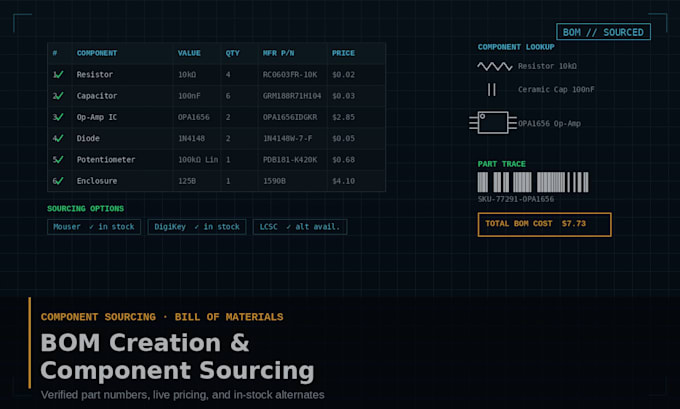Click the Verified part numbers subtitle text
The image size is (680, 409).
pyautogui.click(x=183, y=395)
